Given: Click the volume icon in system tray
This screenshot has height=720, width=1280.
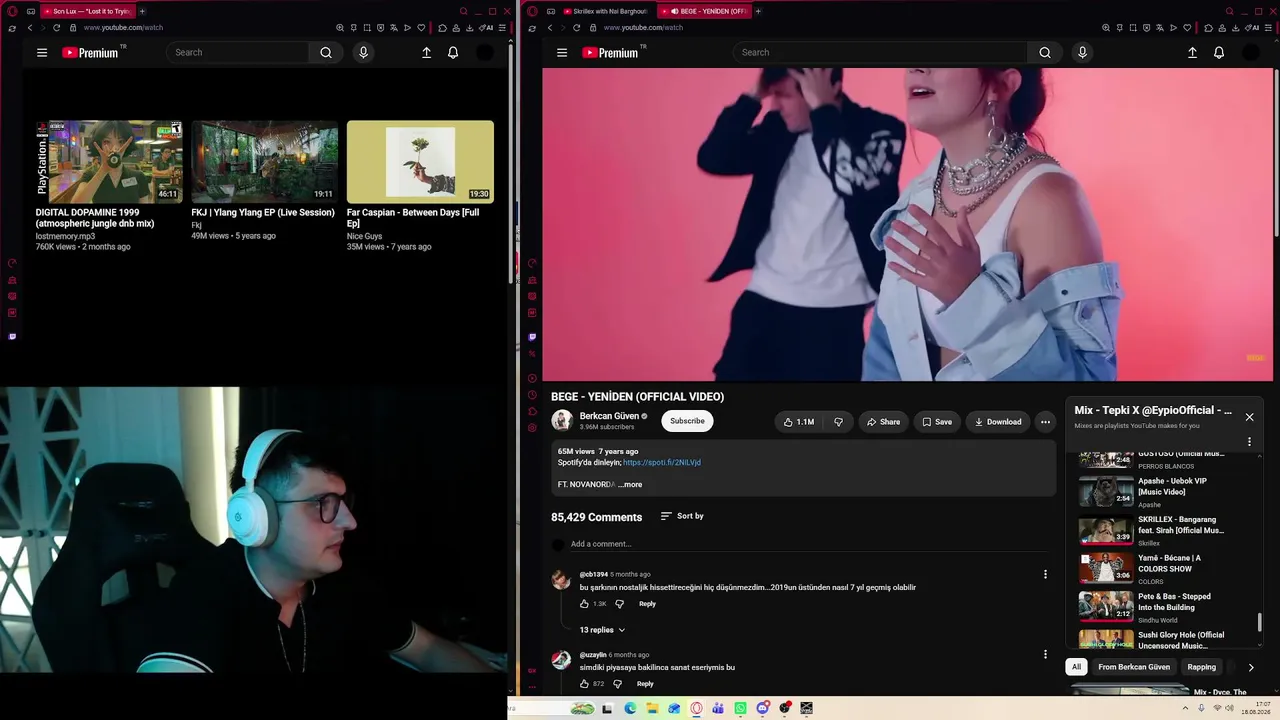Looking at the screenshot, I should (1230, 708).
